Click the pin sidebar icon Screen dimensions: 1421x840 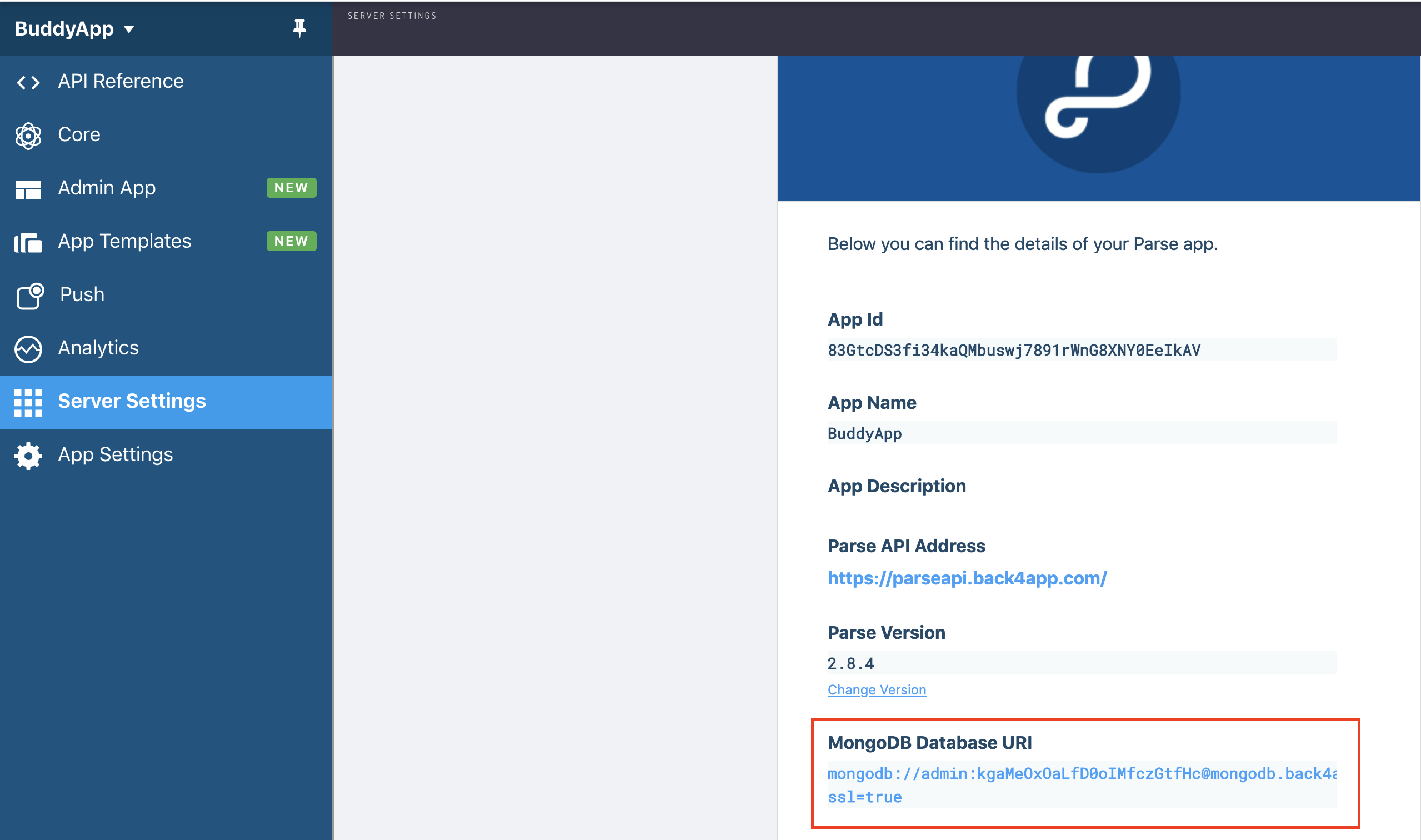click(299, 28)
